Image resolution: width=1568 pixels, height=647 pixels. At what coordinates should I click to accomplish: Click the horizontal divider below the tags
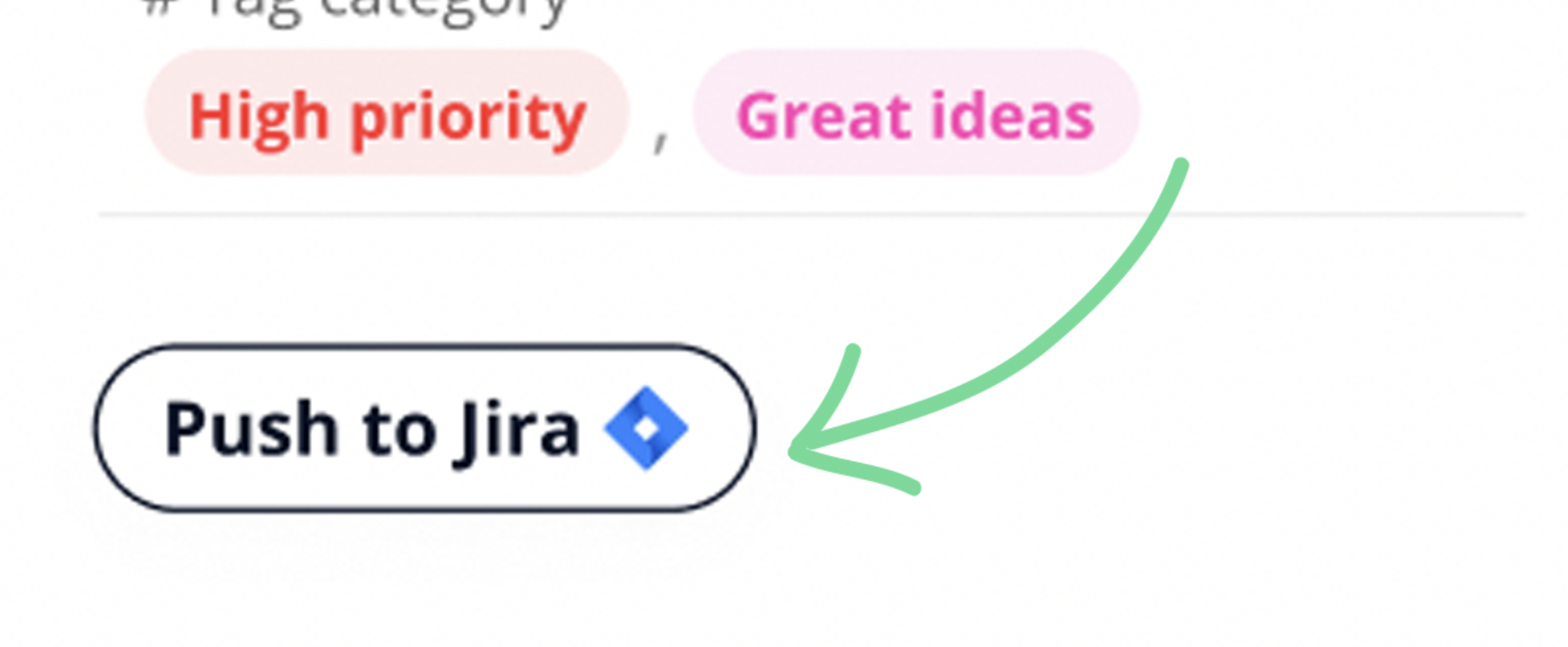coord(812,214)
